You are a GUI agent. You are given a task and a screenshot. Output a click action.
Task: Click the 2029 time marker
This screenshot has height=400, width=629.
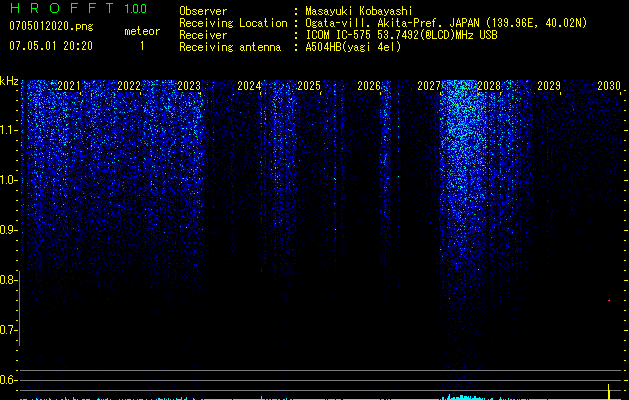click(549, 85)
